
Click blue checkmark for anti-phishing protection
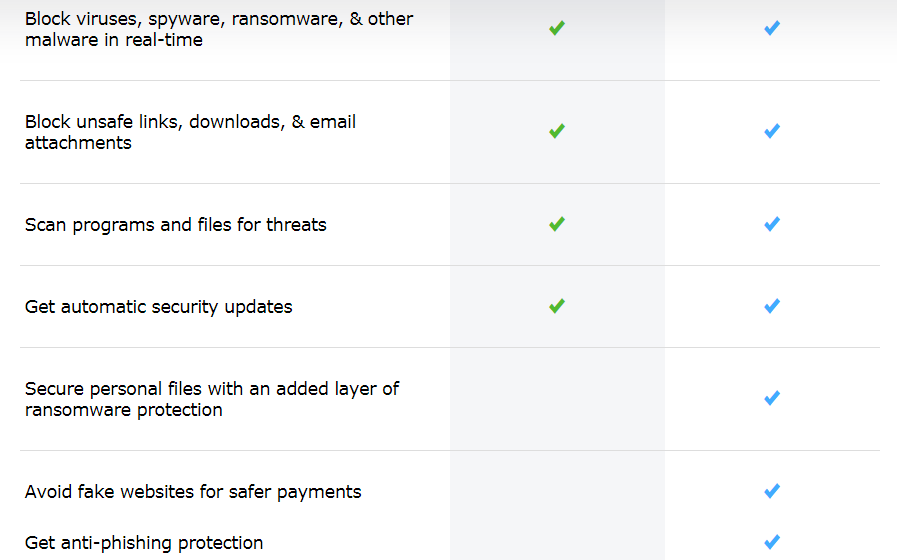click(771, 542)
